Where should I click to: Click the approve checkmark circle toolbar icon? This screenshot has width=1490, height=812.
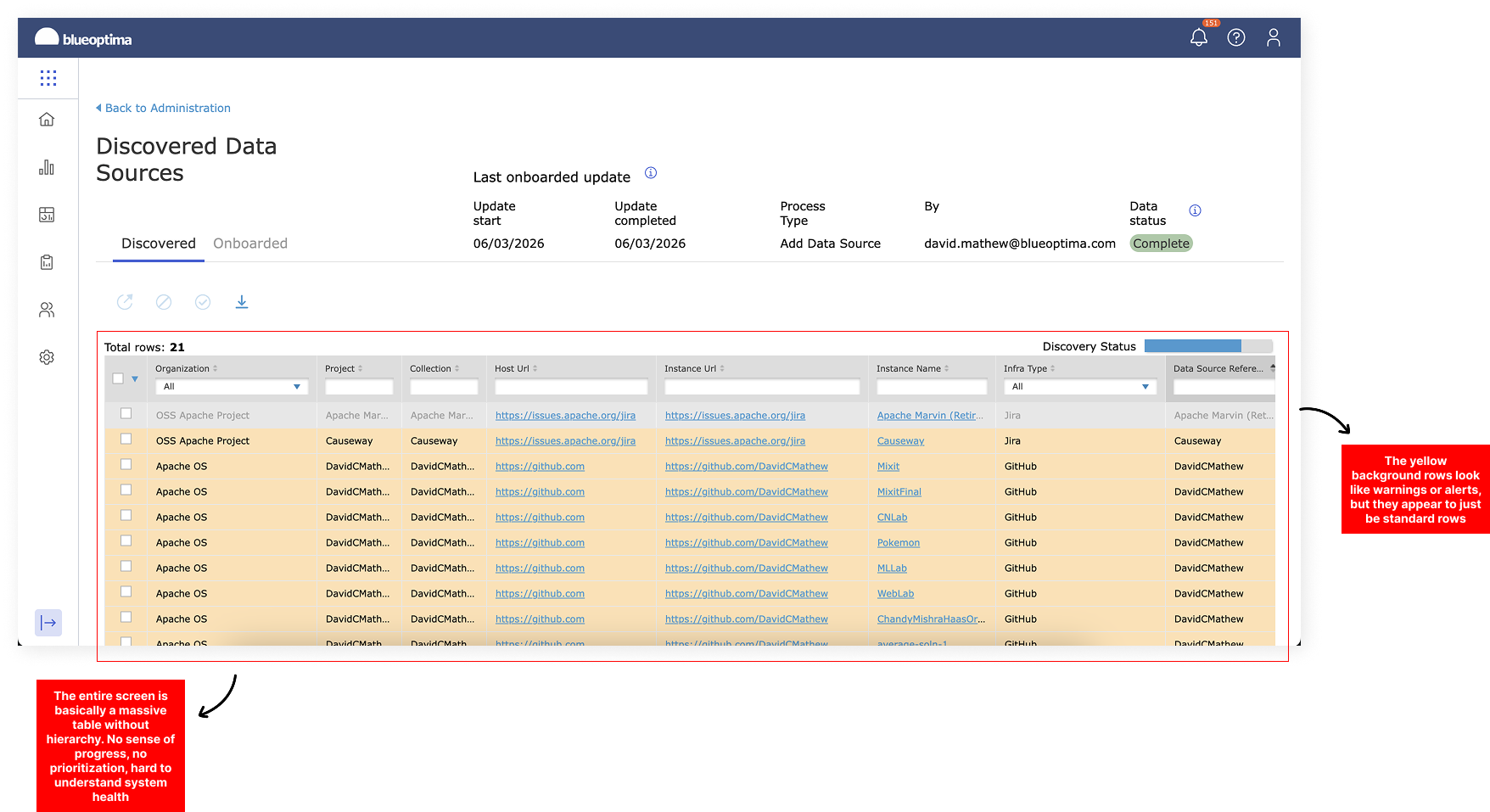203,302
